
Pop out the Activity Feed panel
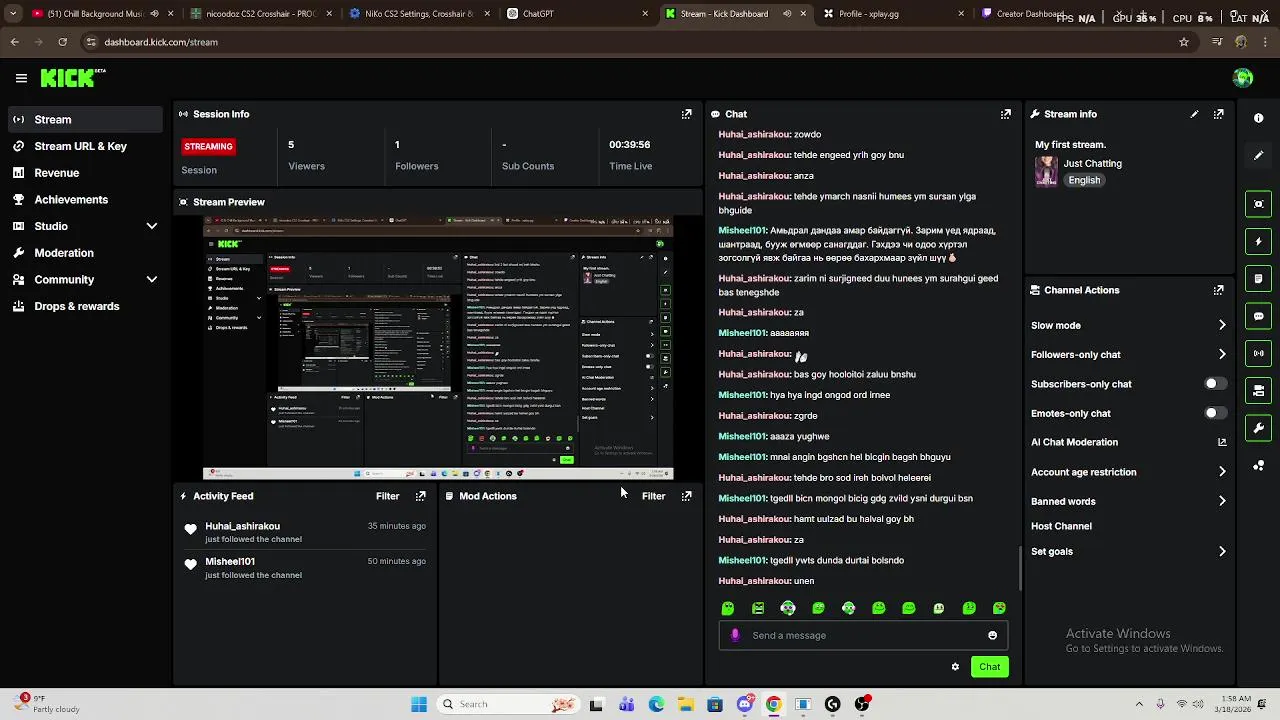pyautogui.click(x=420, y=496)
